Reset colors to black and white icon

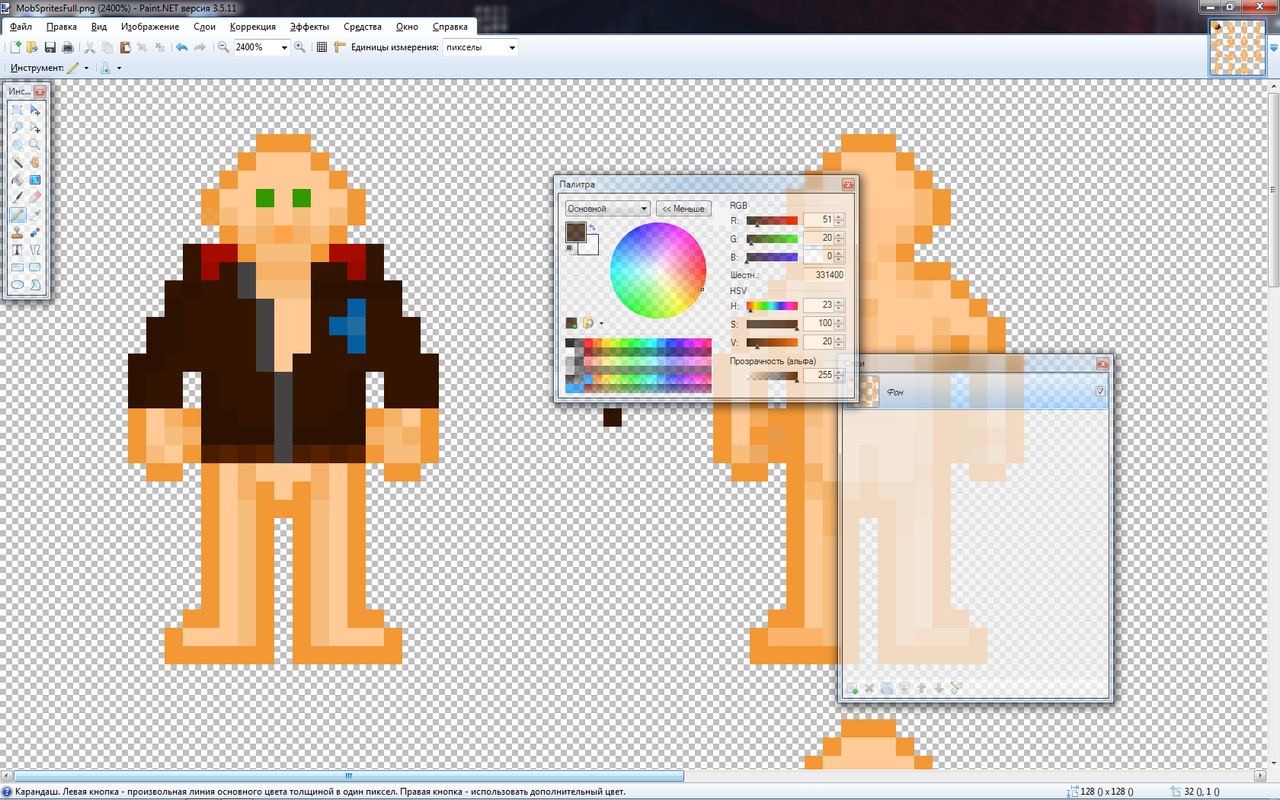click(571, 249)
